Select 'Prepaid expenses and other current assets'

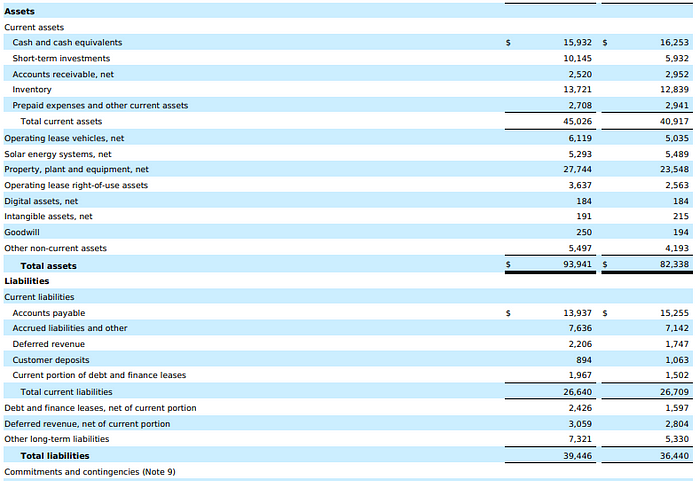[100, 106]
